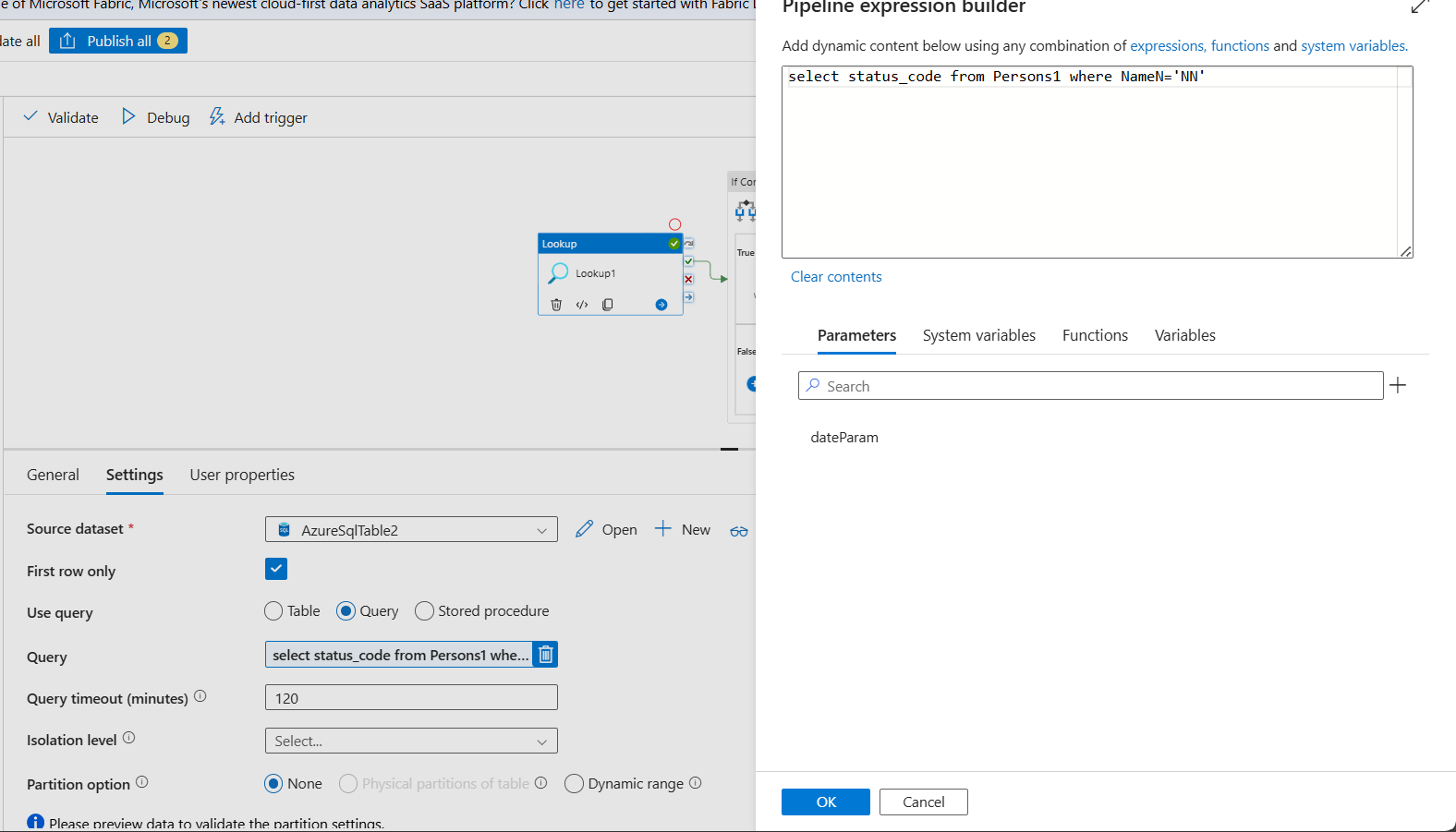Click blue arrow add-output icon on Lookup1
Screen dimensions: 1456x832
tap(661, 305)
